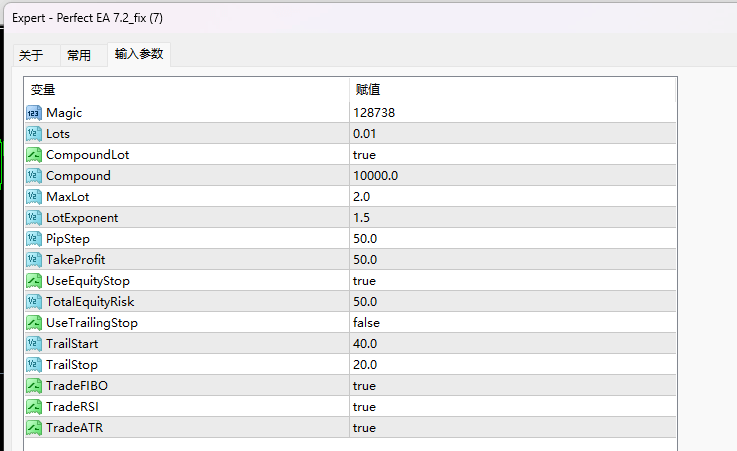The image size is (737, 451).
Task: Toggle the UseTrailingStop false value
Action: click(x=366, y=323)
